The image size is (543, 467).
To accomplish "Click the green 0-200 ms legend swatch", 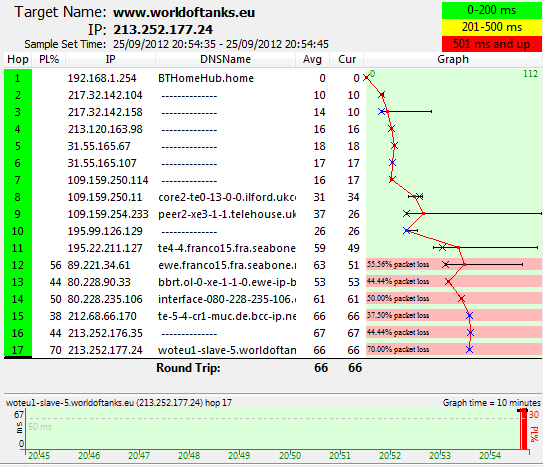I will (x=492, y=10).
